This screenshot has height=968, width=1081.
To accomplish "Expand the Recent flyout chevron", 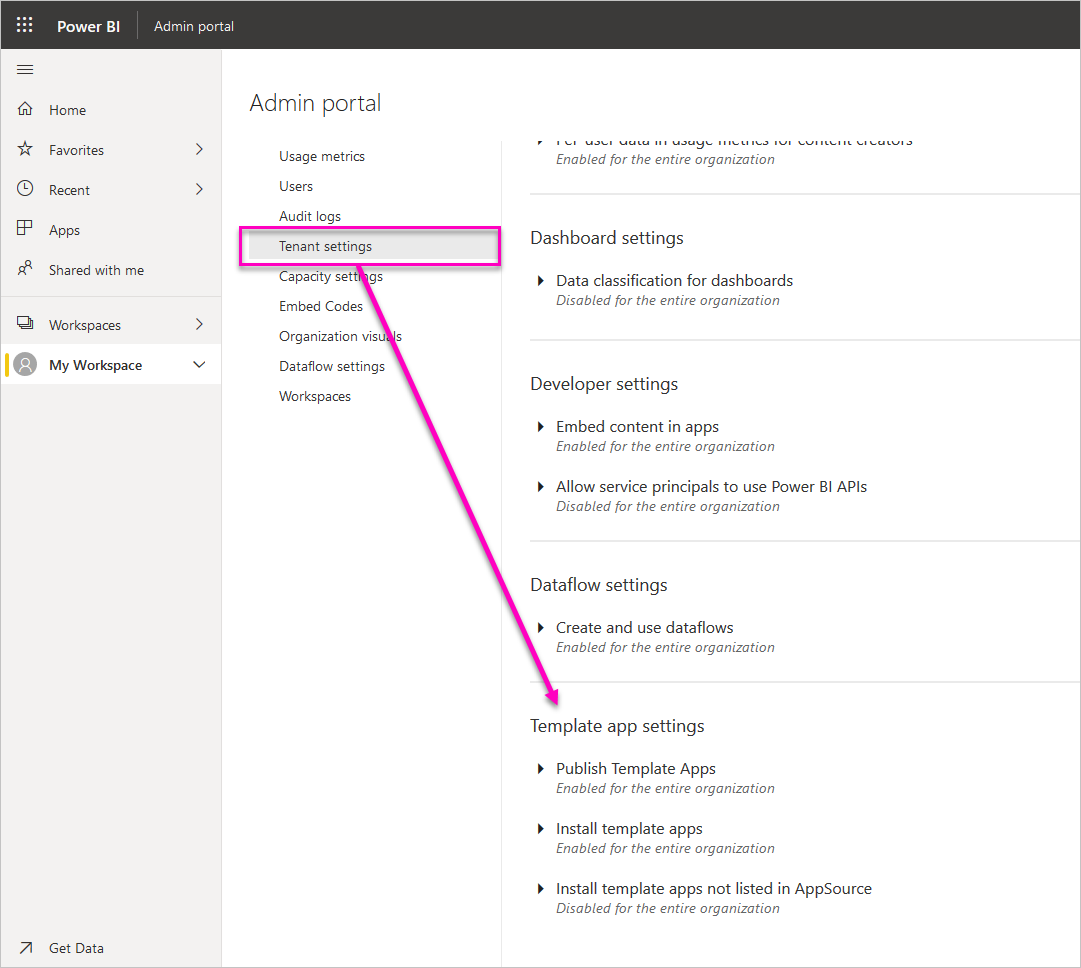I will pyautogui.click(x=199, y=189).
